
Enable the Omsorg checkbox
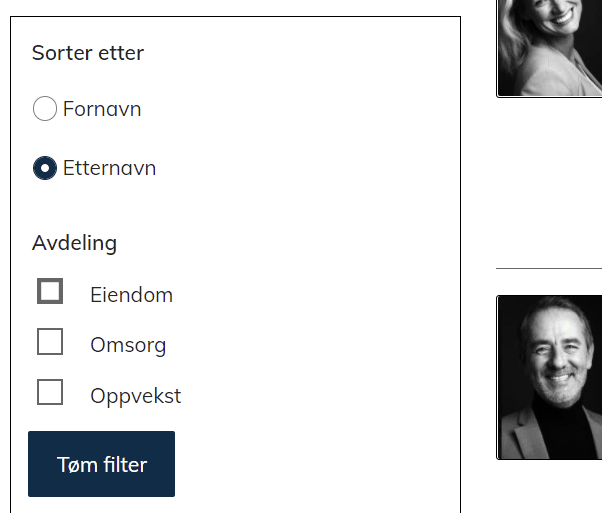50,342
